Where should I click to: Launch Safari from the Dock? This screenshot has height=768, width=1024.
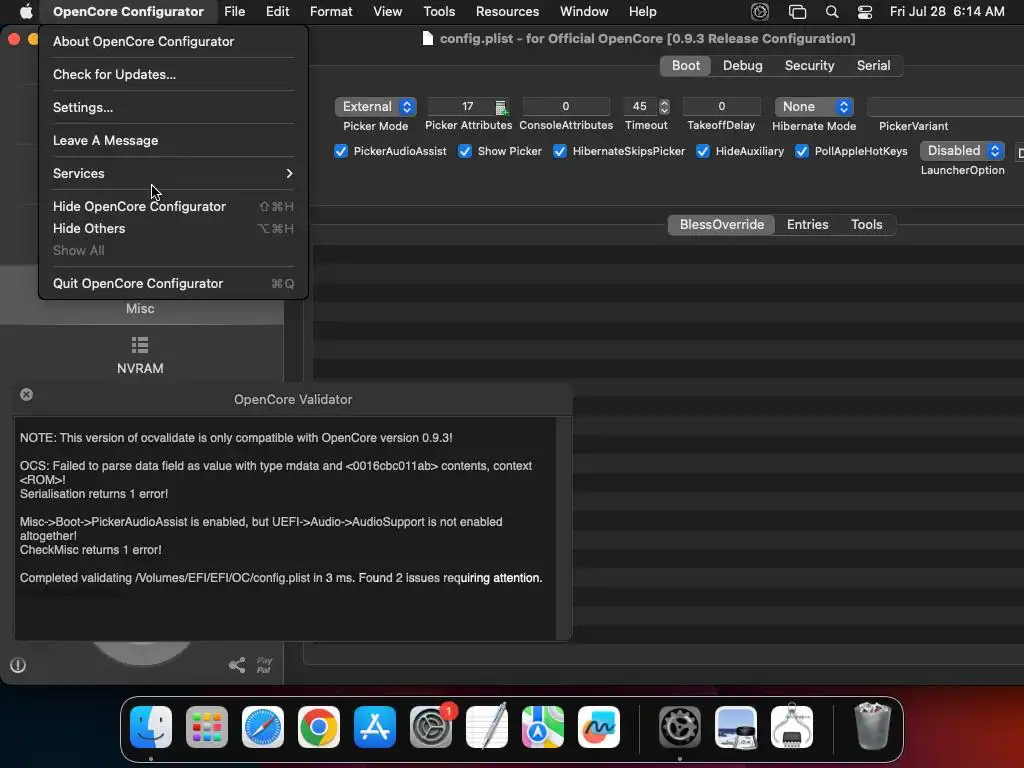point(263,726)
